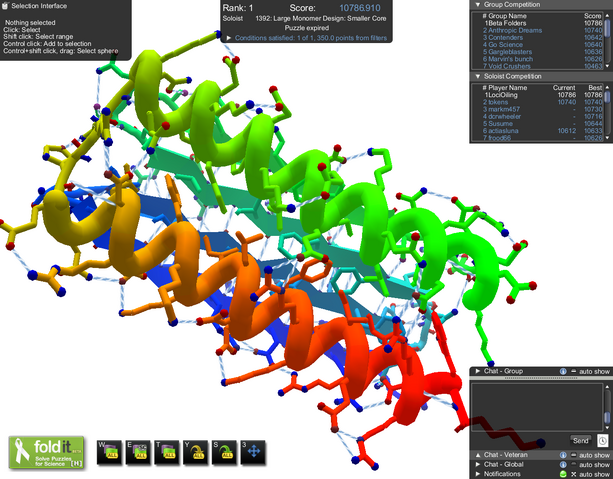Click the chat panel resize grip handle
Screen dimensions: 613x479
(540, 378)
